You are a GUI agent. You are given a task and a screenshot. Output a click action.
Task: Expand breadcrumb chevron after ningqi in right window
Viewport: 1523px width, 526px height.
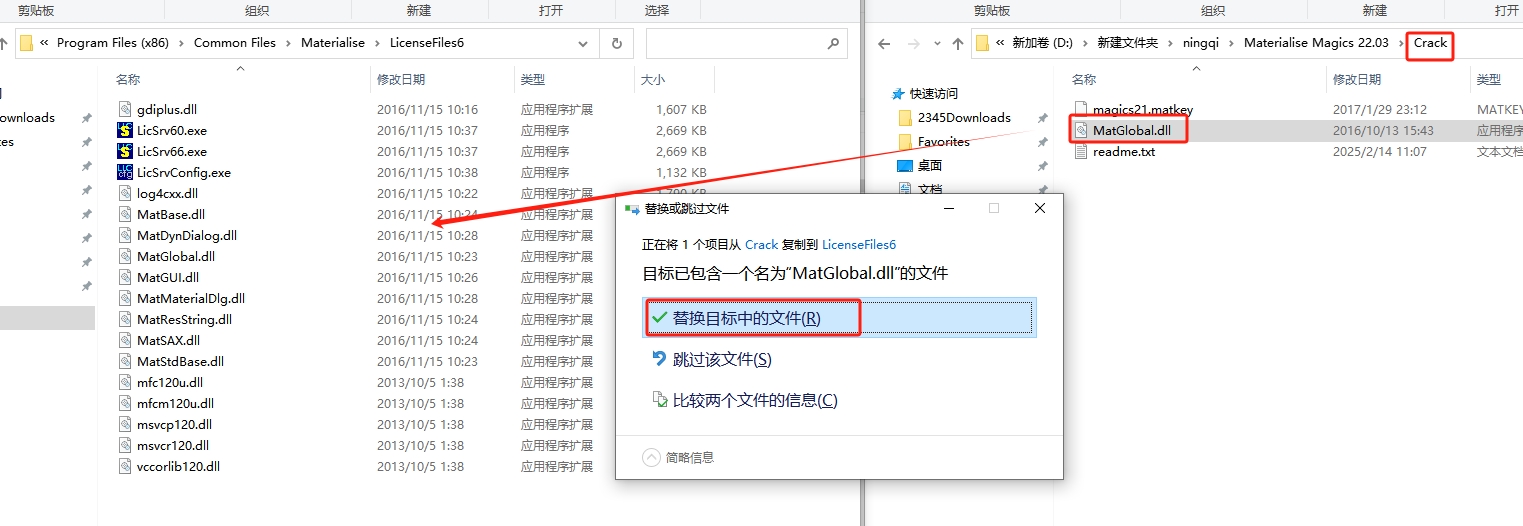[1233, 43]
